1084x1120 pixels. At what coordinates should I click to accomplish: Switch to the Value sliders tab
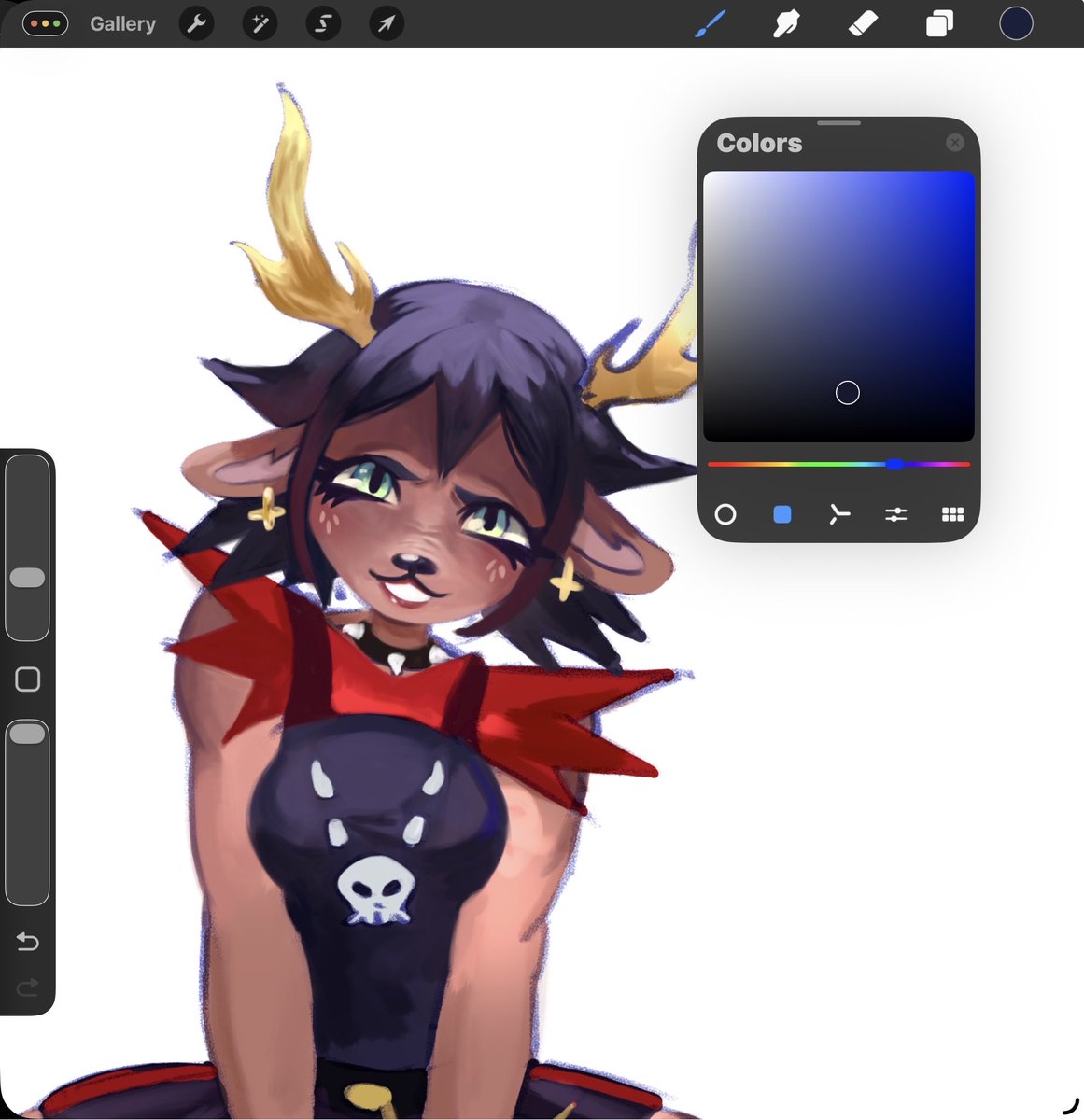896,514
